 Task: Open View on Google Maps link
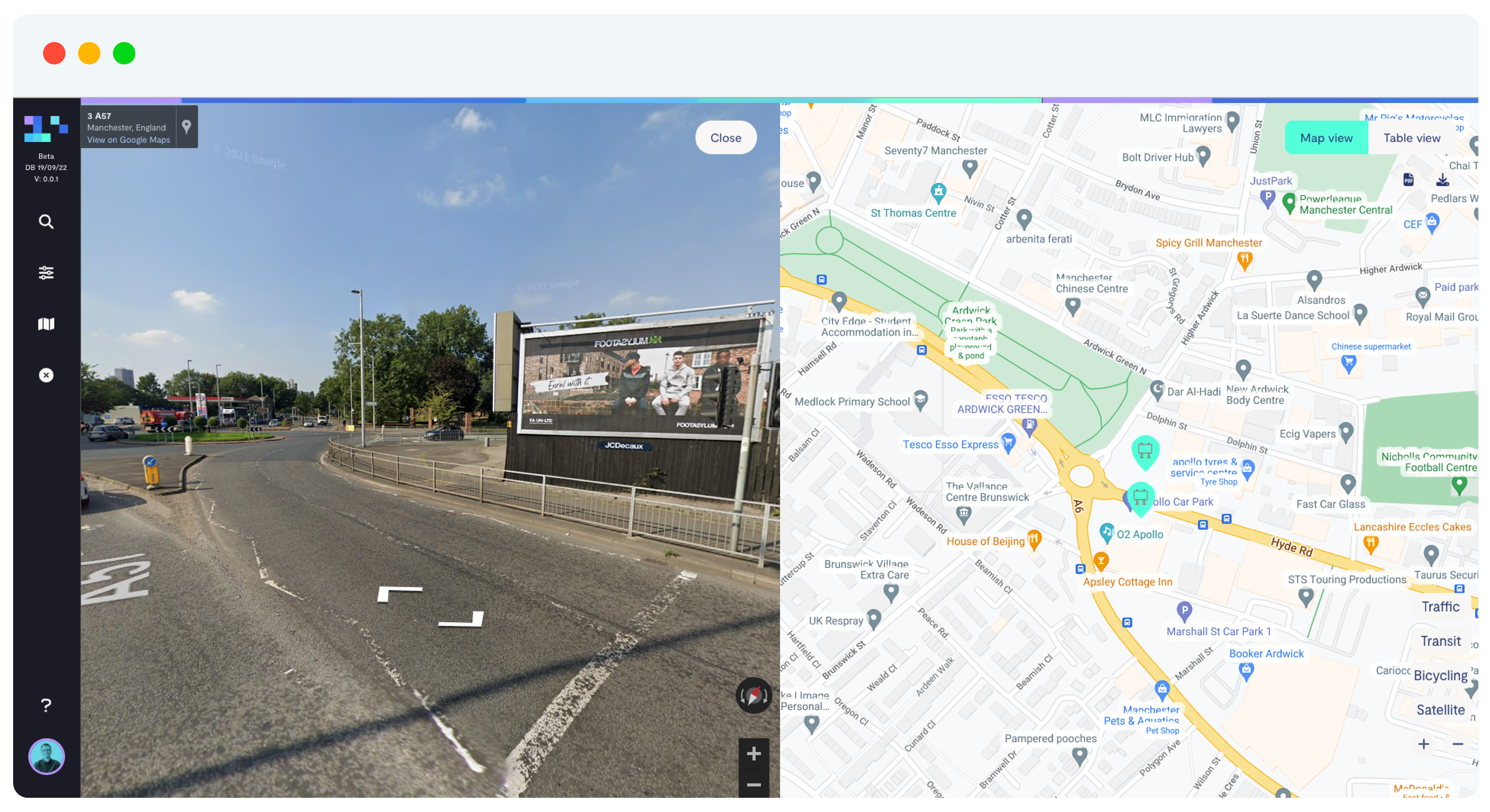[128, 140]
